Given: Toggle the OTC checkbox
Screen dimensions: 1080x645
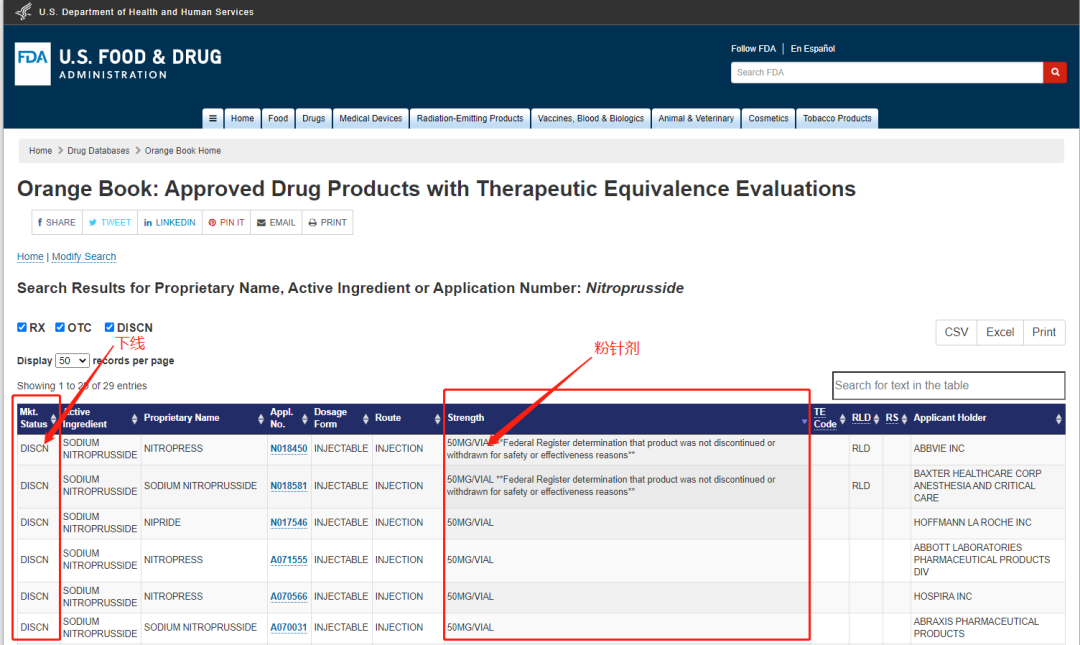Looking at the screenshot, I should pos(60,327).
